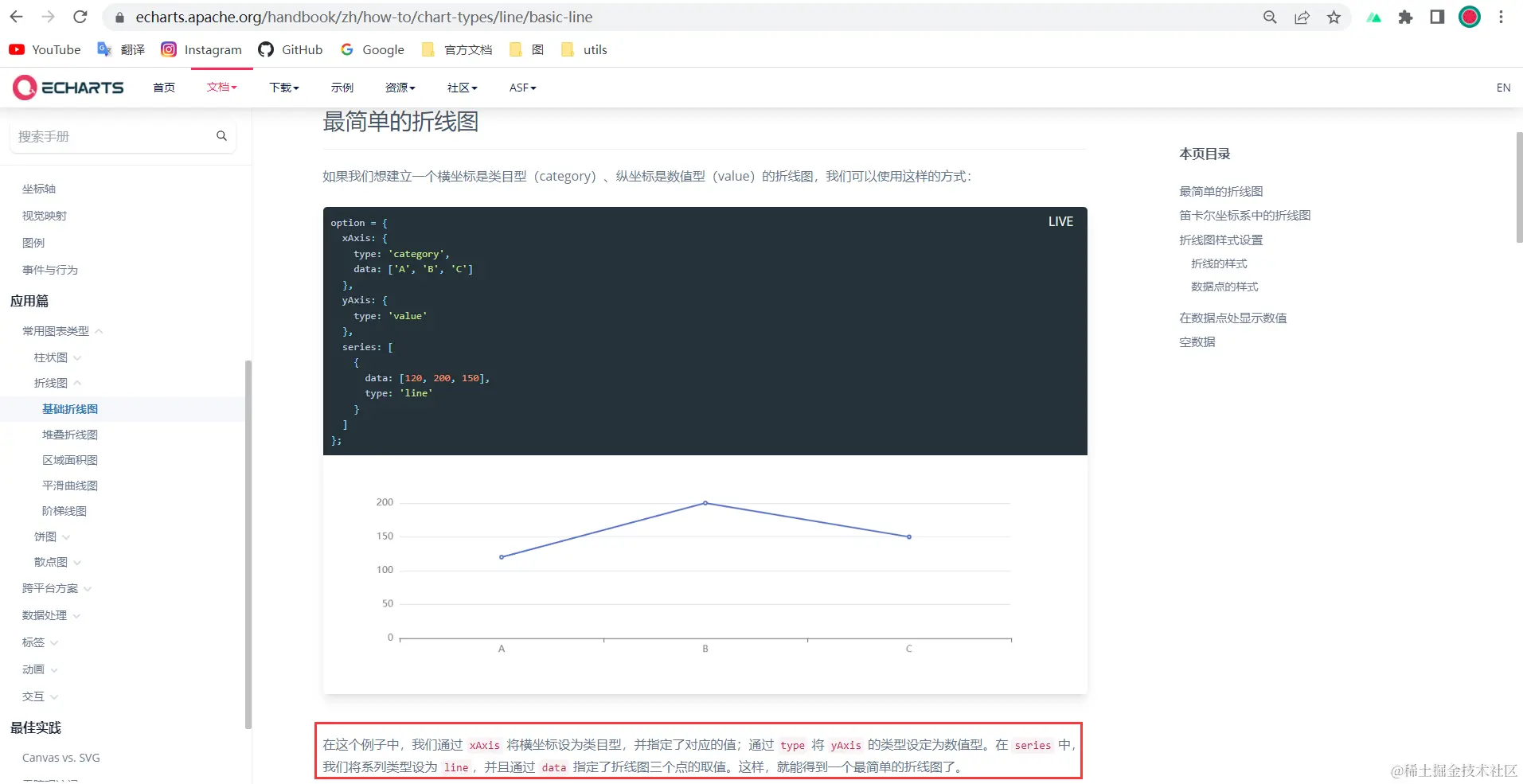
Task: Jump to 折线图样式设置 section
Action: (x=1220, y=240)
